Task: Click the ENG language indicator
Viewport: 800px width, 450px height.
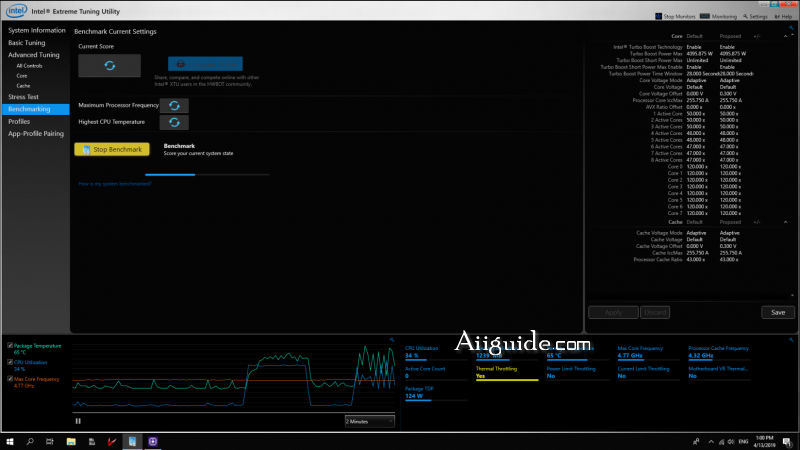Action: tap(743, 442)
